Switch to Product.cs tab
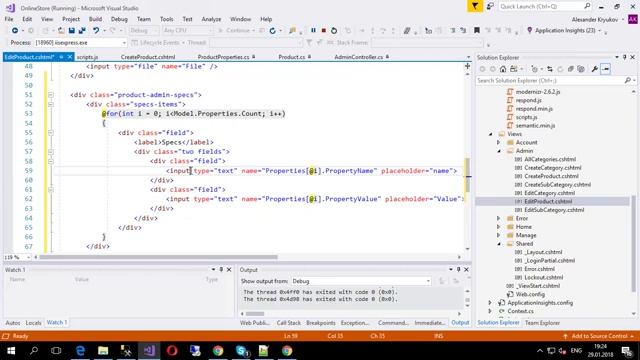640x360 pixels. pos(291,57)
